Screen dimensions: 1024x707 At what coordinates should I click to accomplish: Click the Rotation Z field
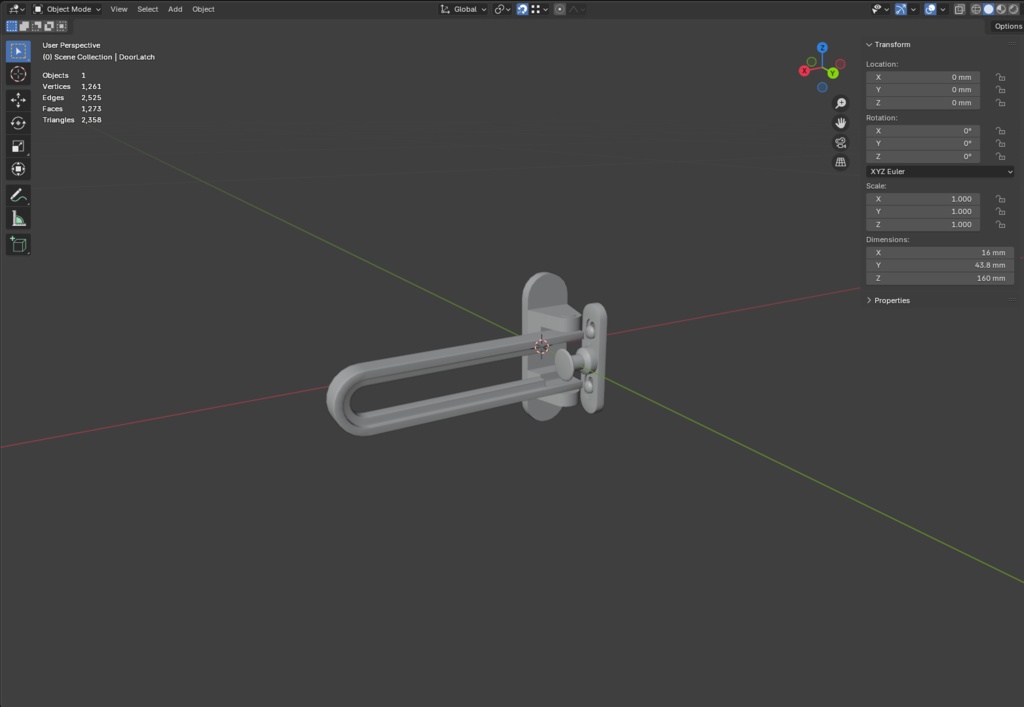pyautogui.click(x=923, y=157)
